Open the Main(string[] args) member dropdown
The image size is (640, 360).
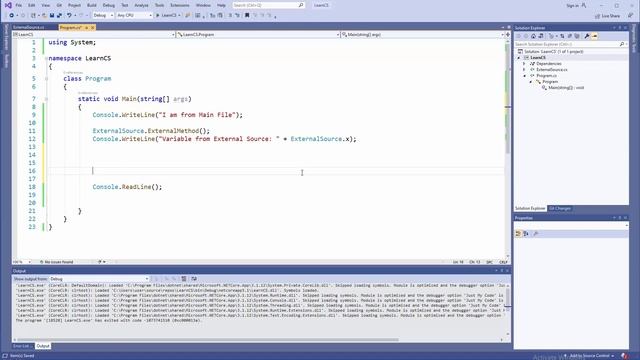tap(422, 35)
